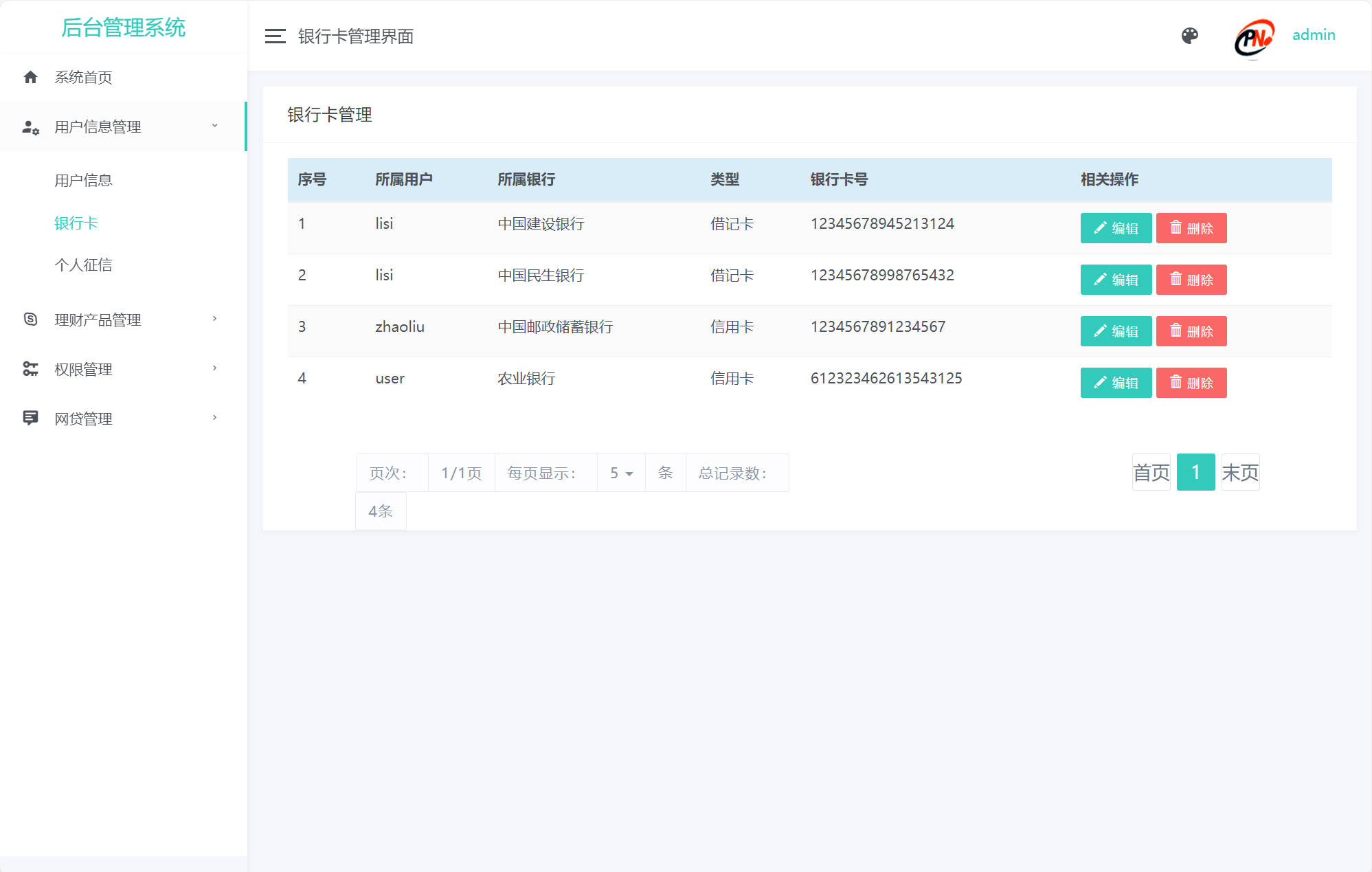Click the home icon next to 系统首页
Screen dimensions: 1372x872
click(30, 77)
